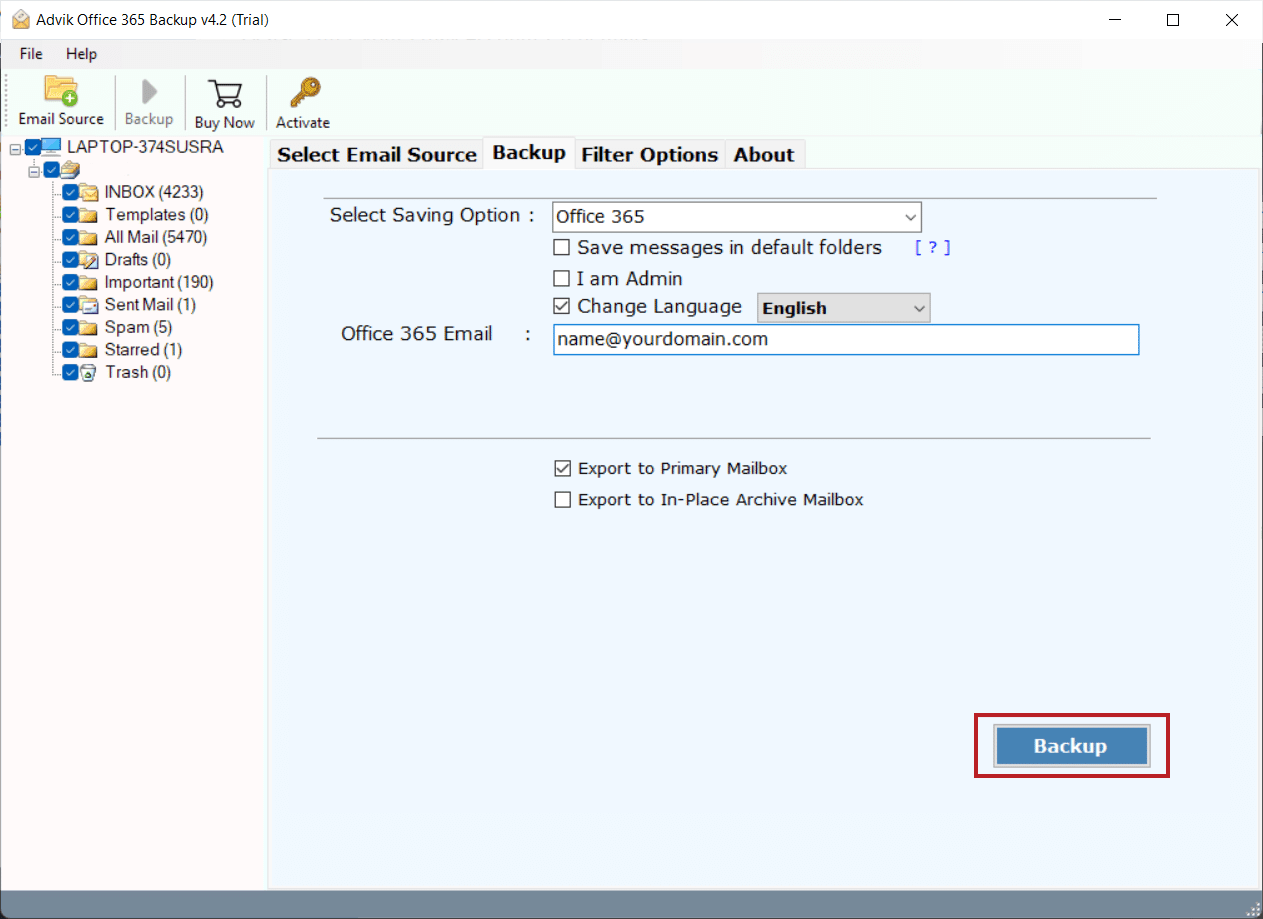Collapse the mailbox account tree node
Image resolution: width=1263 pixels, height=919 pixels.
(34, 171)
